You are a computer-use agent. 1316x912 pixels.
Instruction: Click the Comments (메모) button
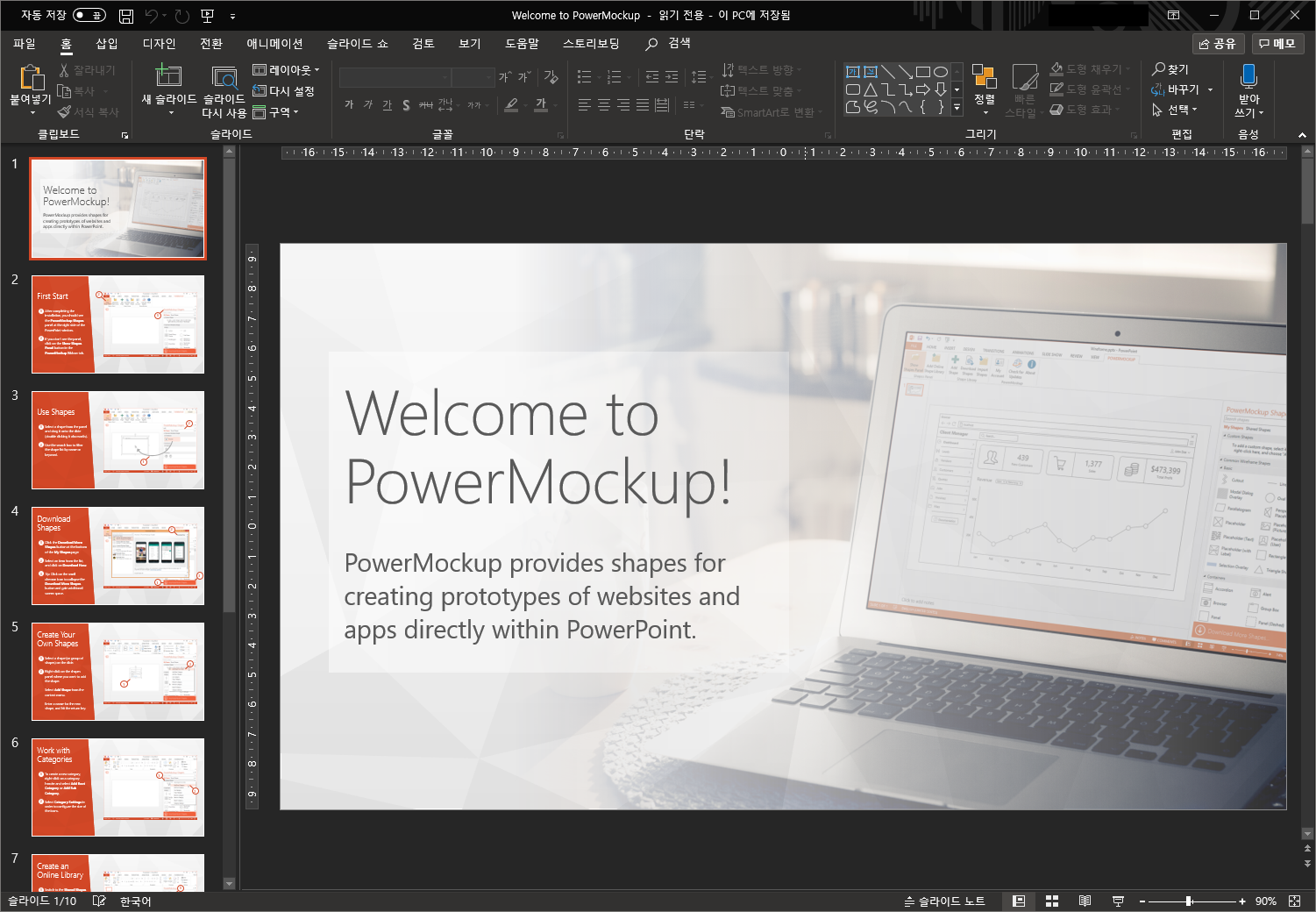[1277, 43]
